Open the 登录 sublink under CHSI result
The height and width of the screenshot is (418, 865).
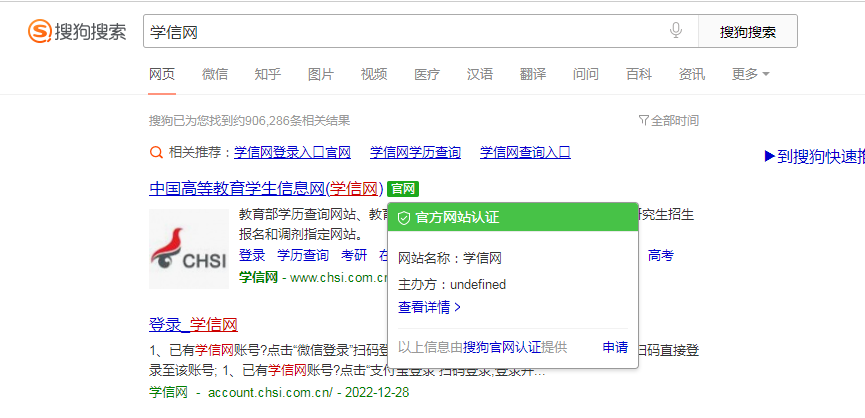(x=252, y=255)
